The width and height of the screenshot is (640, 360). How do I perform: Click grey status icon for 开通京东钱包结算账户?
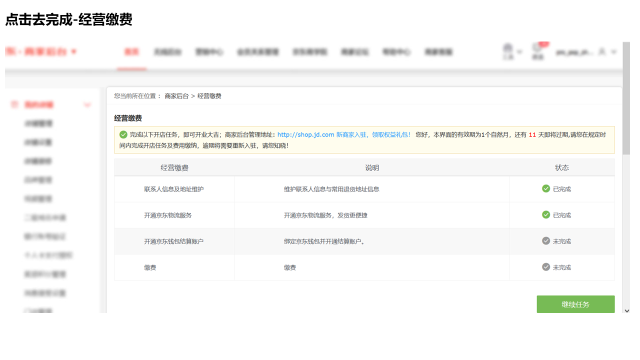coord(546,241)
